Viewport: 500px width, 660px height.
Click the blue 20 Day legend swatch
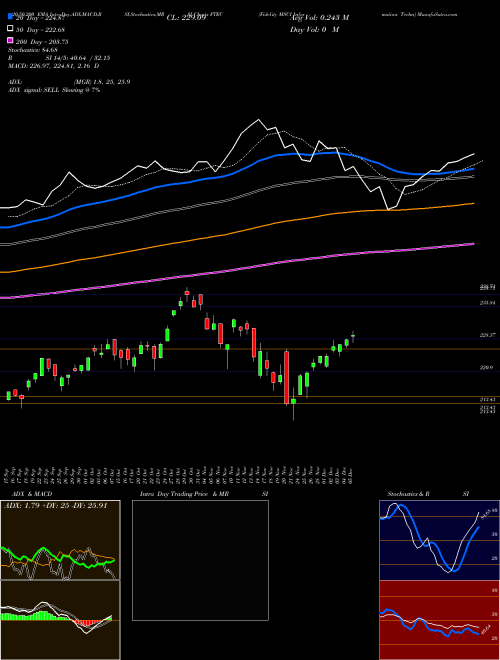pyautogui.click(x=10, y=17)
